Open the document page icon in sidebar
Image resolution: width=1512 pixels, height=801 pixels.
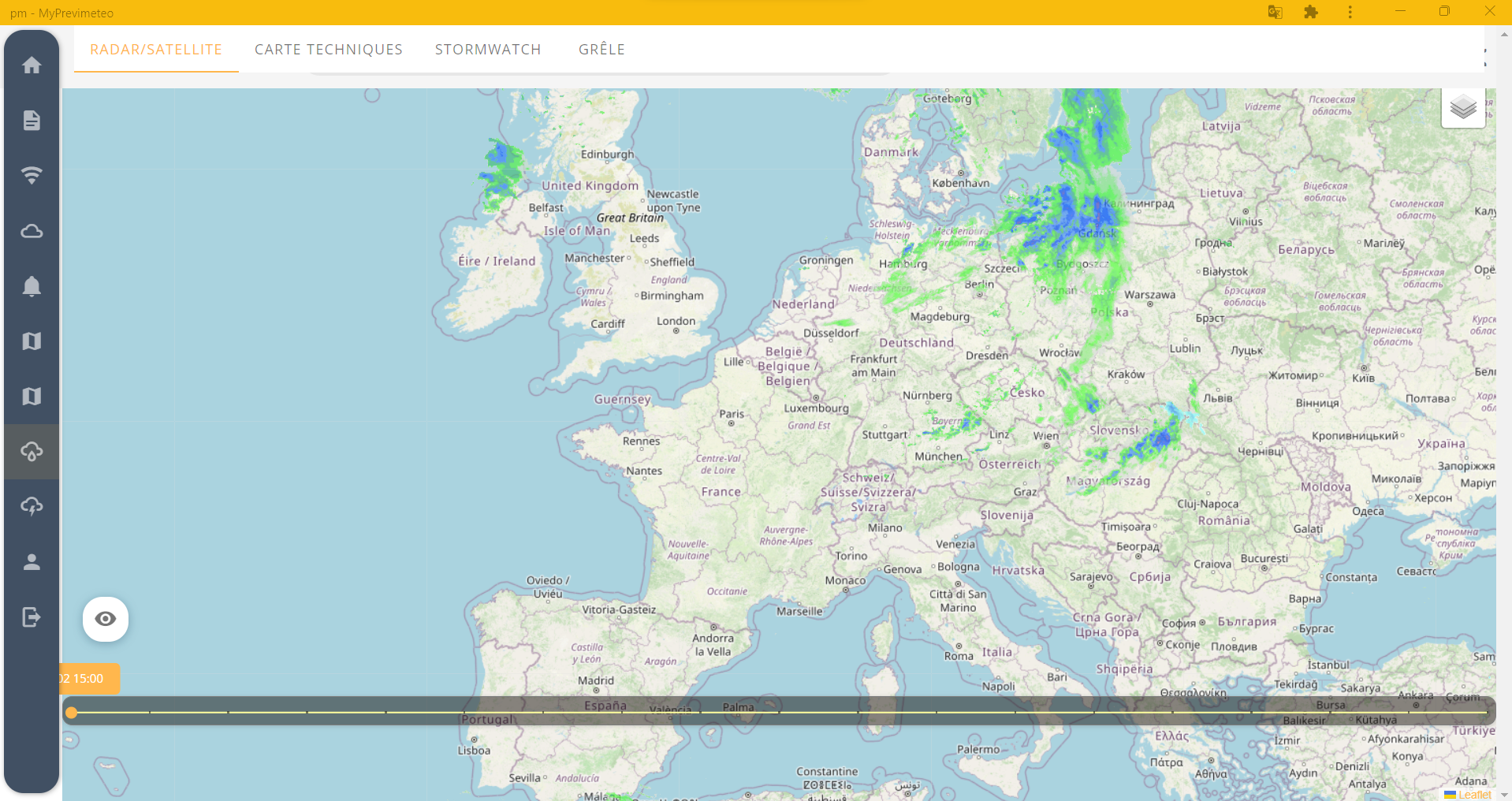[32, 120]
